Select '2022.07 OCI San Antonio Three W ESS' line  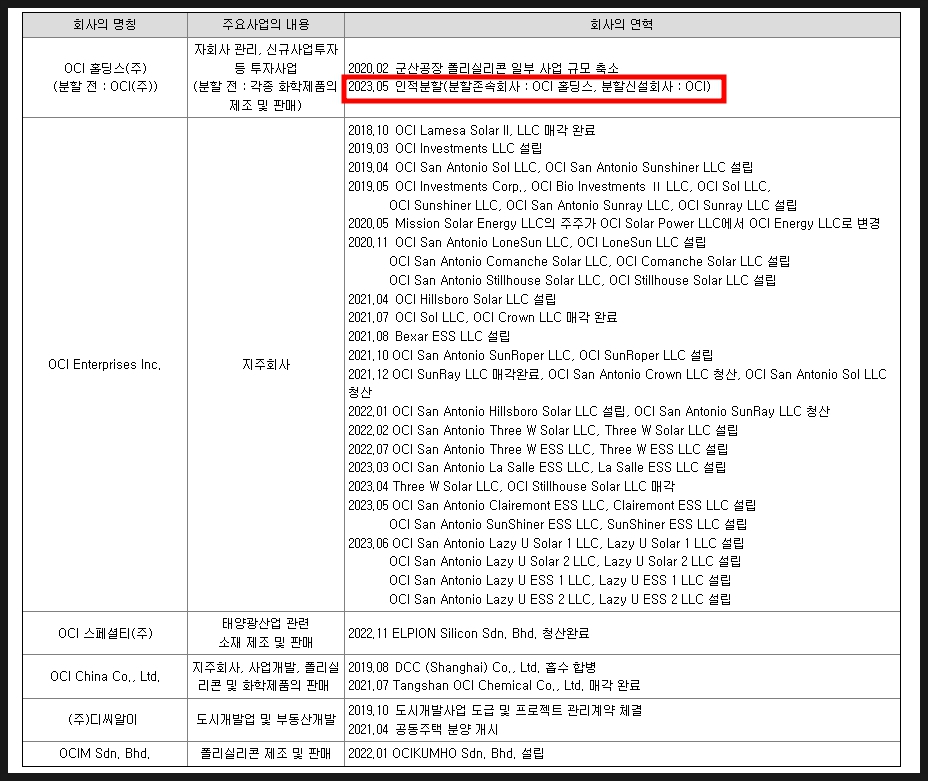[x=538, y=449]
